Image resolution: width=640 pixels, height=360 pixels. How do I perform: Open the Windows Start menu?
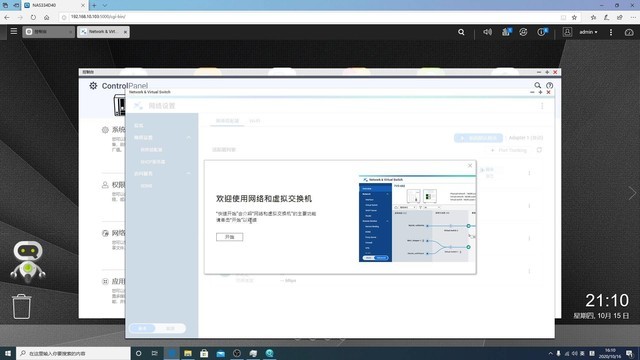coord(8,353)
